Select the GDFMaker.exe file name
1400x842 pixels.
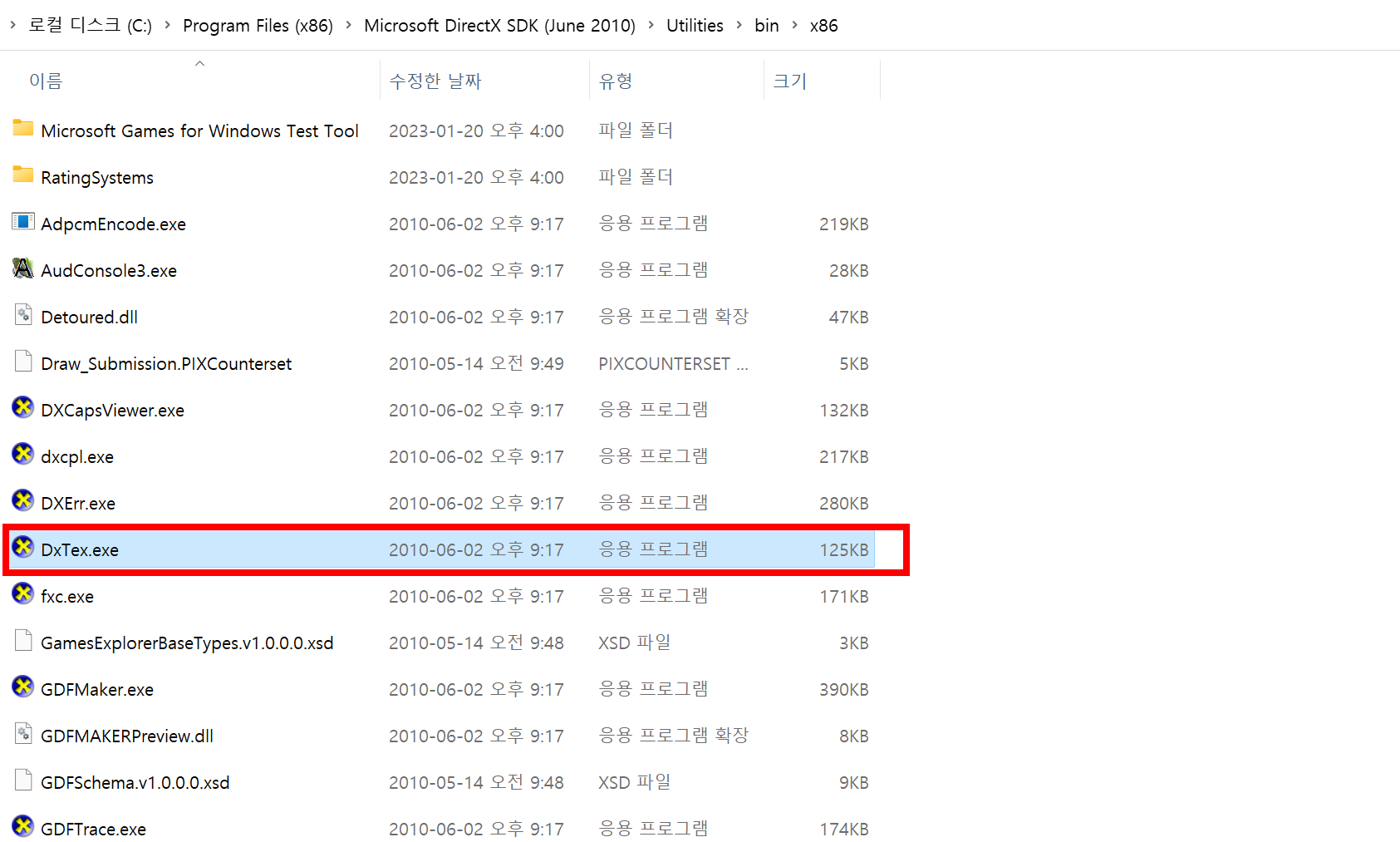pyautogui.click(x=97, y=689)
